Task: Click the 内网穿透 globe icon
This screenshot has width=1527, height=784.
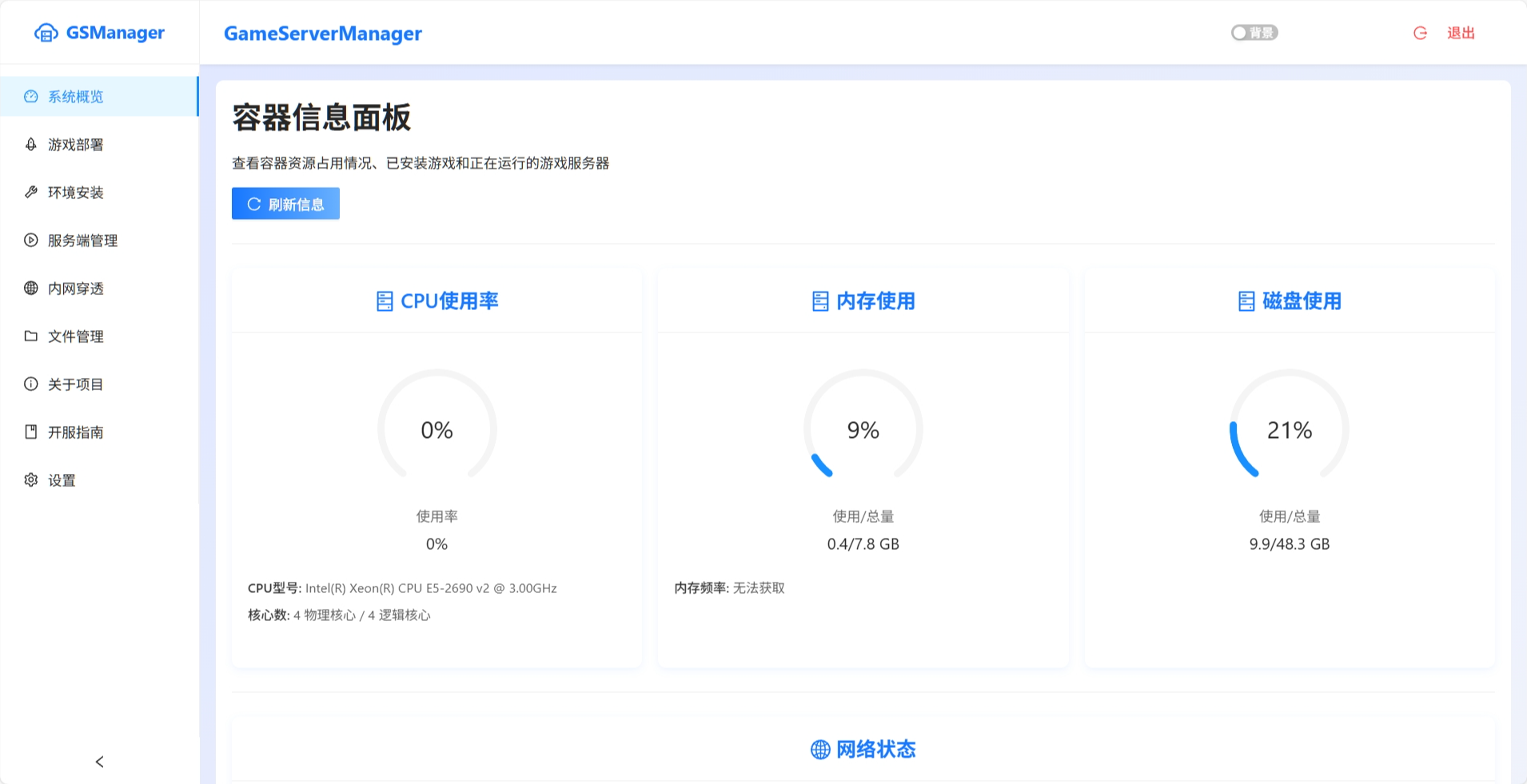Action: coord(31,289)
